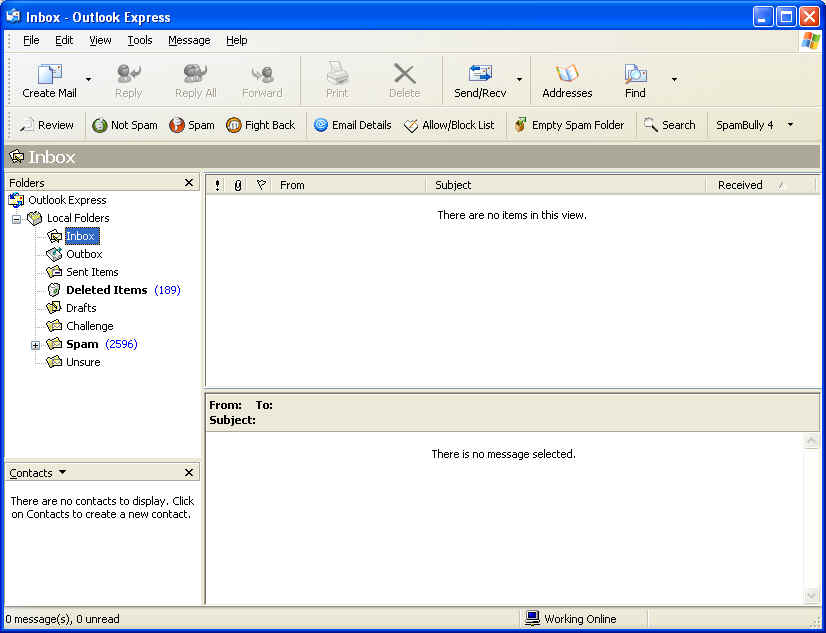Click the Spam button in SpamBully toolbar
826x633 pixels.
(192, 125)
